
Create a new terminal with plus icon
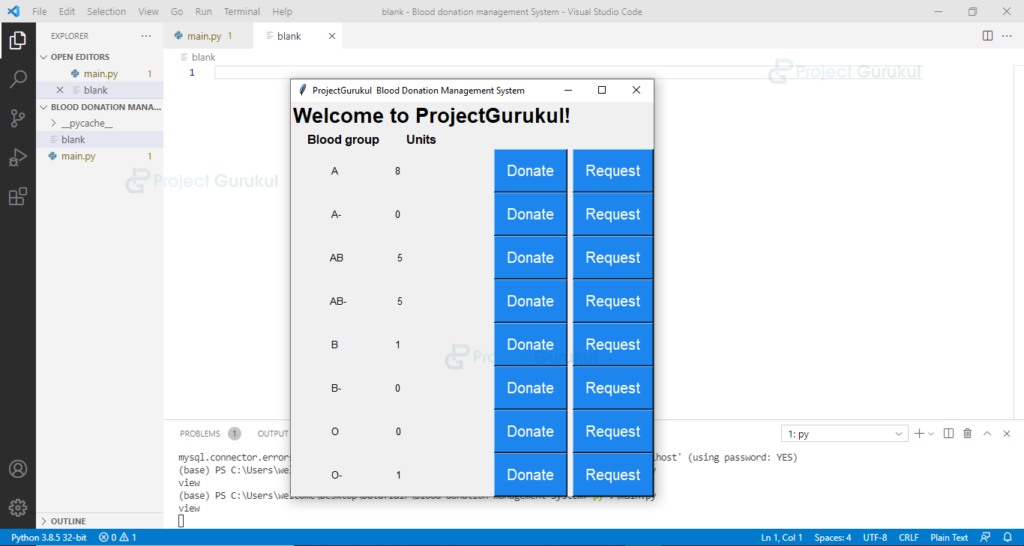pos(919,433)
